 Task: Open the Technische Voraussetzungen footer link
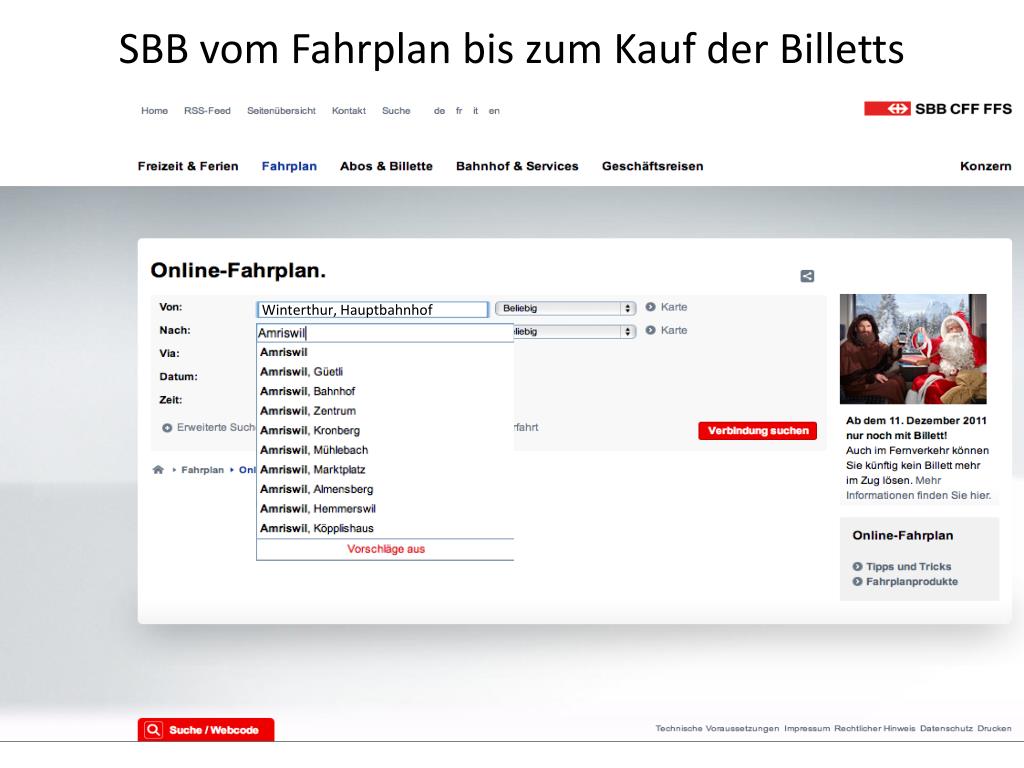(x=717, y=729)
